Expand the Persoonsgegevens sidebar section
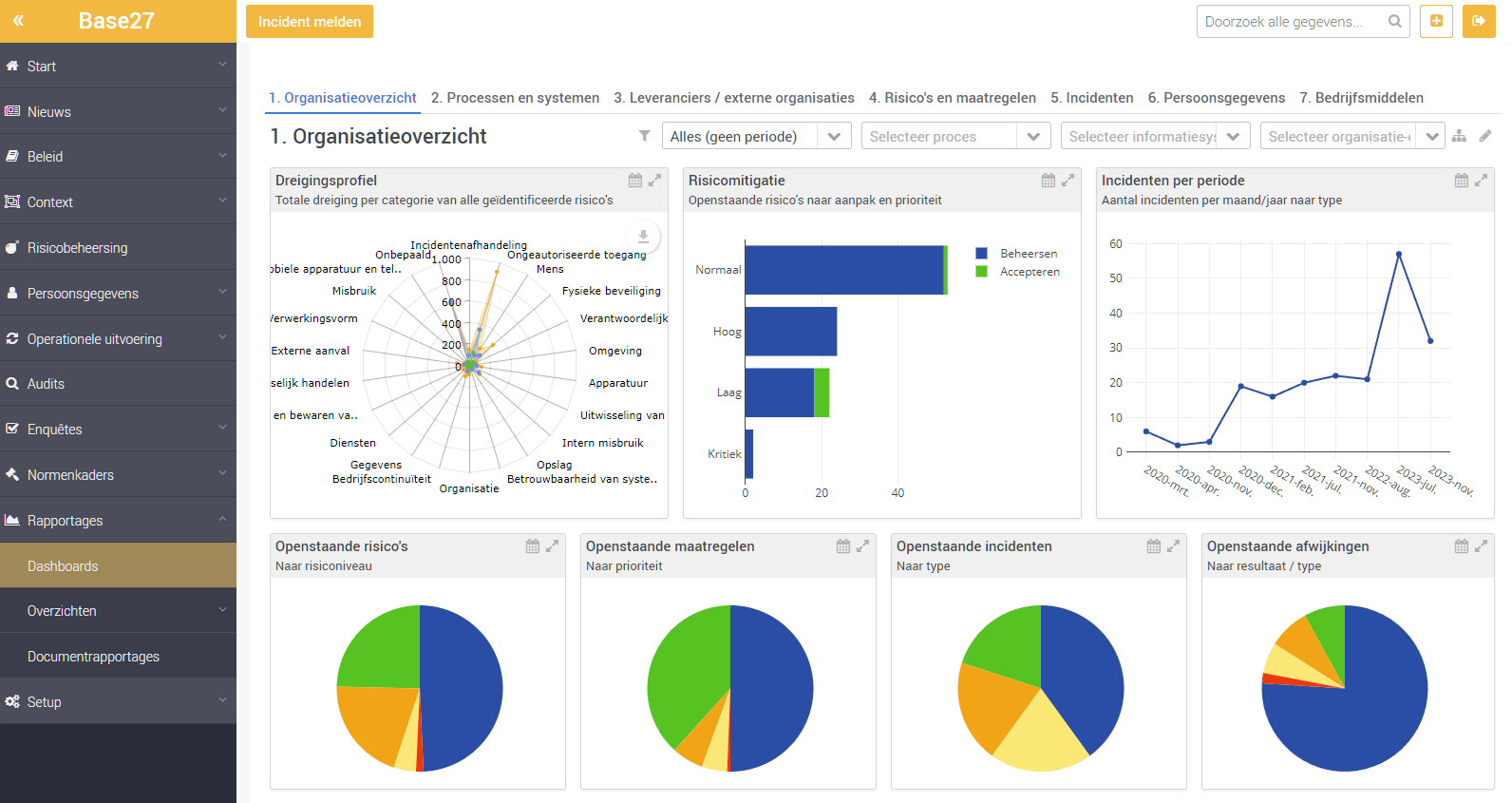 point(118,294)
